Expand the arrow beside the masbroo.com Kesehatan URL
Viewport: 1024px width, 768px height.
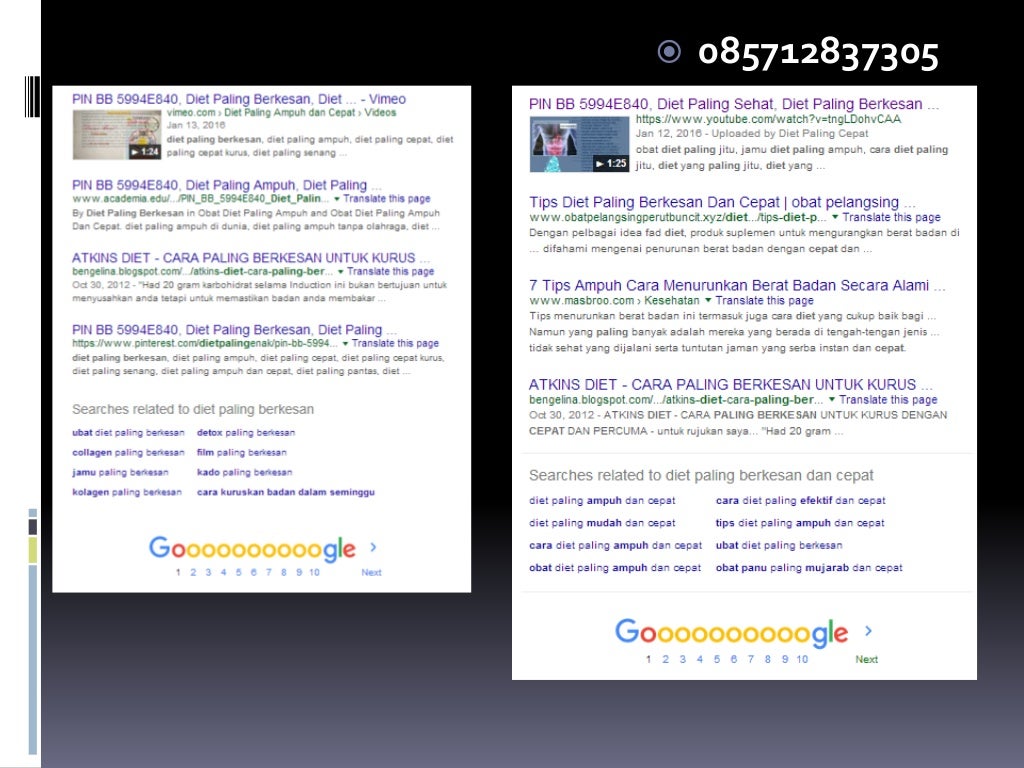point(707,300)
